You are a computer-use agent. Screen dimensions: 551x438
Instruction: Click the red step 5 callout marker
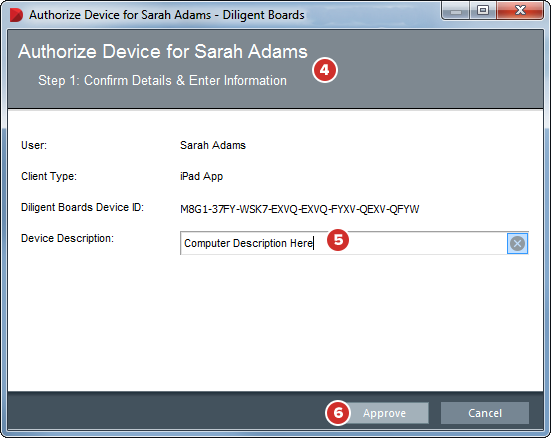click(x=338, y=240)
